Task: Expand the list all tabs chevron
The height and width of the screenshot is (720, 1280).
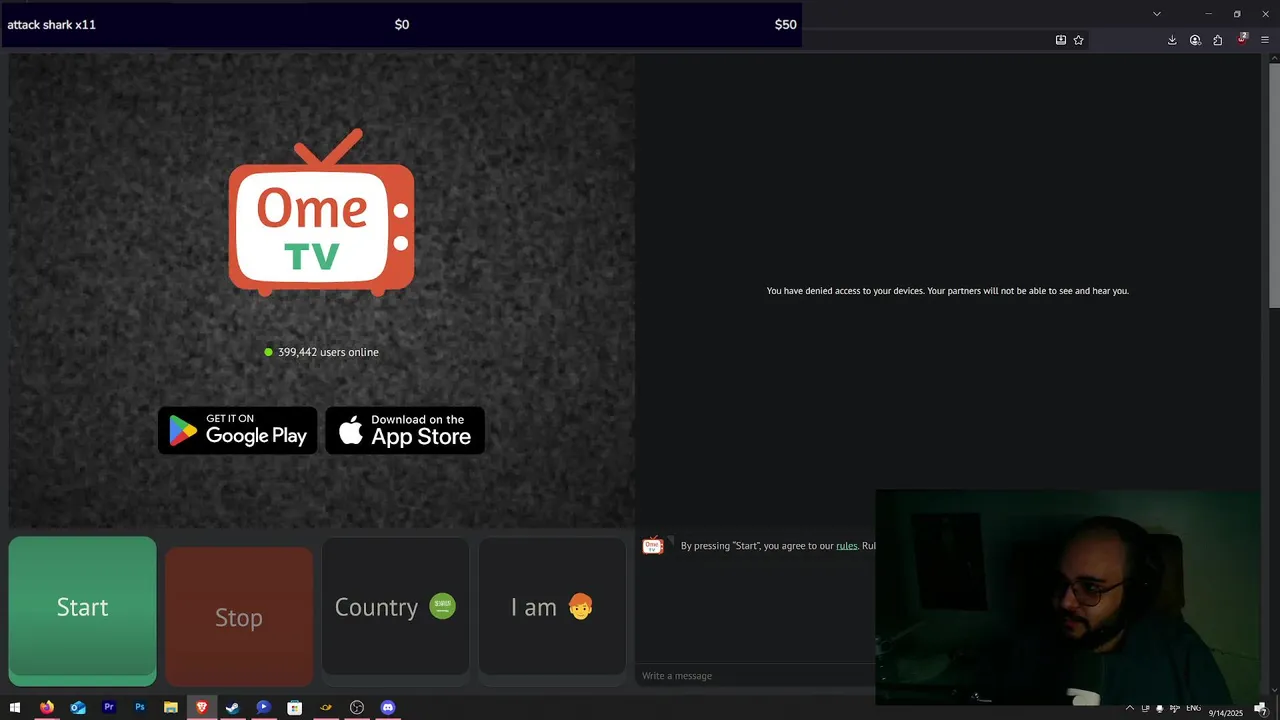Action: pyautogui.click(x=1157, y=14)
